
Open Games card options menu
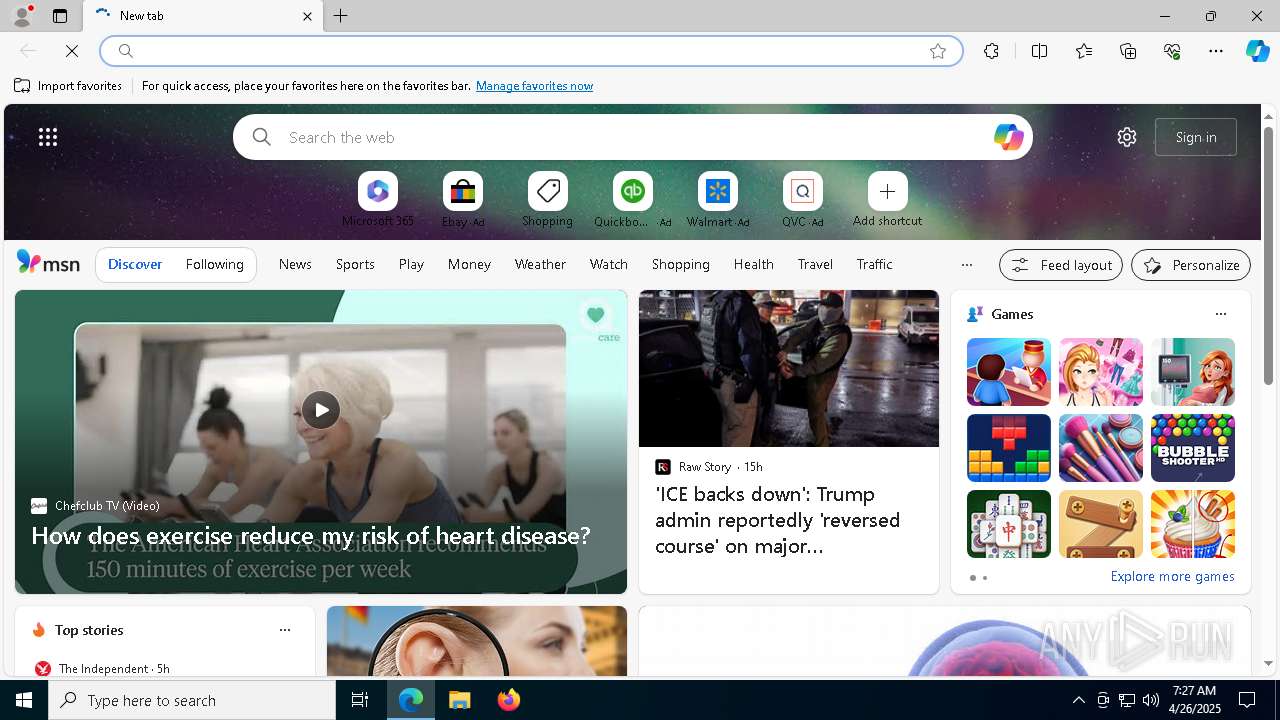(1220, 314)
